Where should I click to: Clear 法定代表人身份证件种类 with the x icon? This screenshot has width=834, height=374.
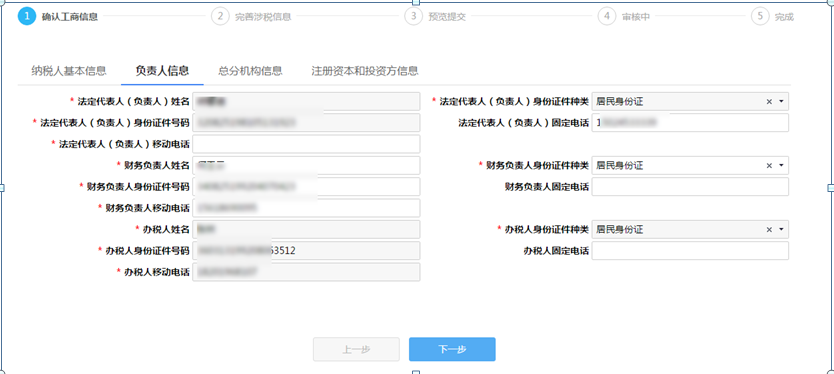coord(769,102)
